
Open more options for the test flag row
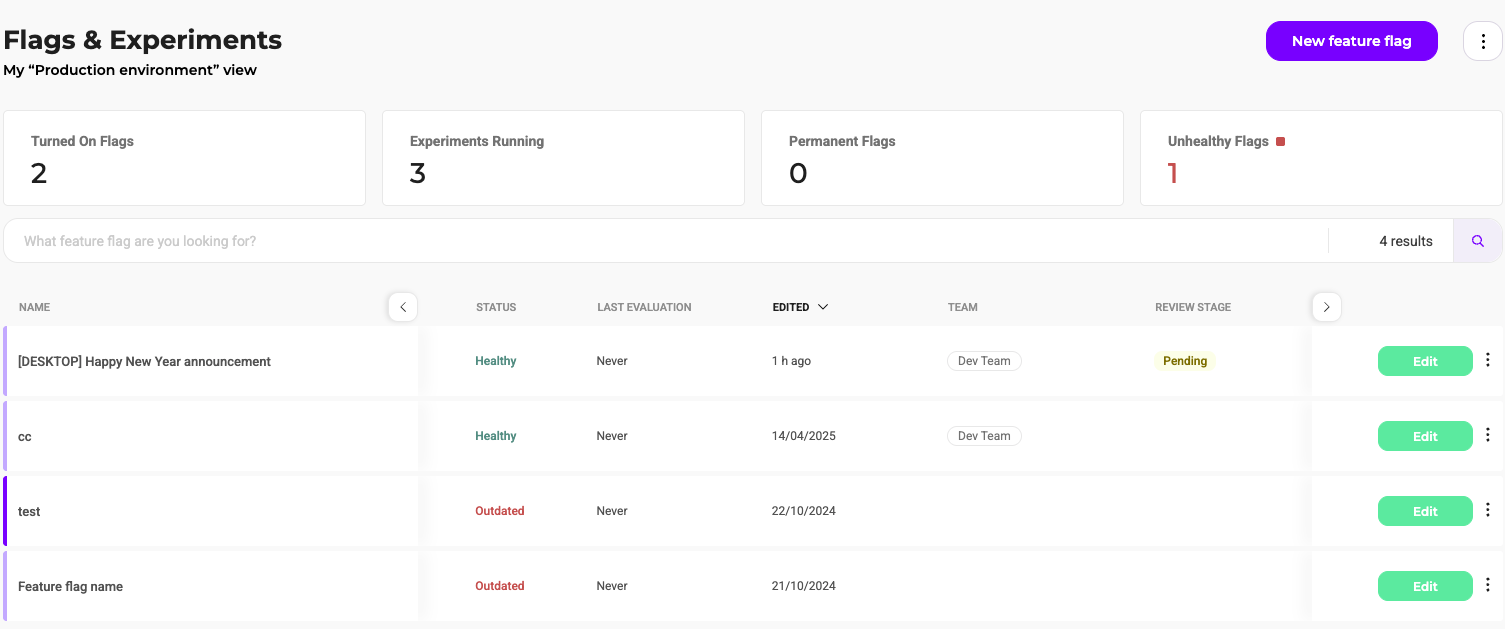tap(1487, 510)
